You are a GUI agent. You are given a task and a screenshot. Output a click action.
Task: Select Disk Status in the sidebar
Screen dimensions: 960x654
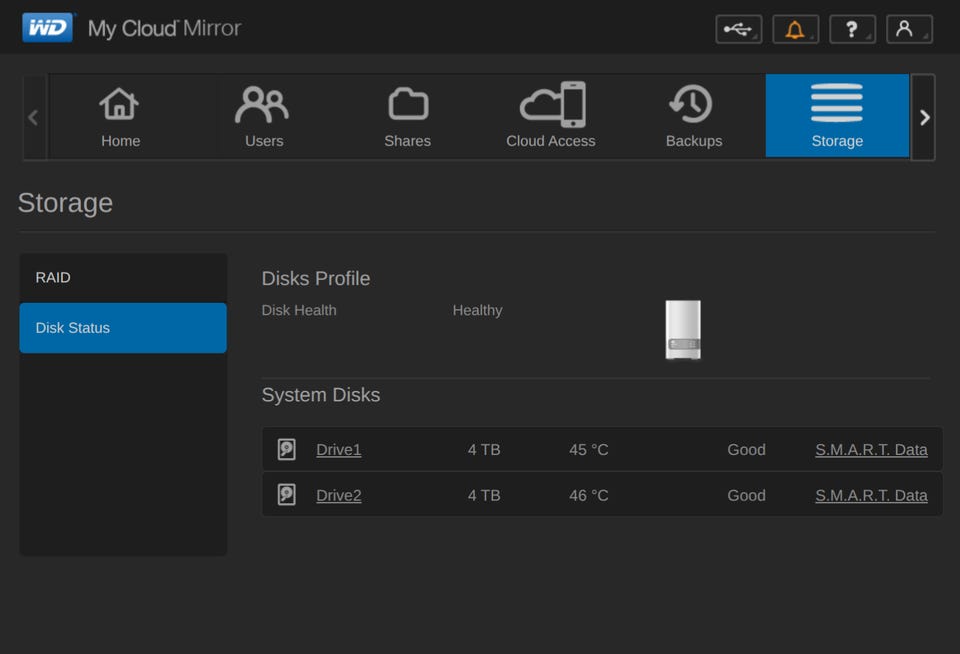123,328
